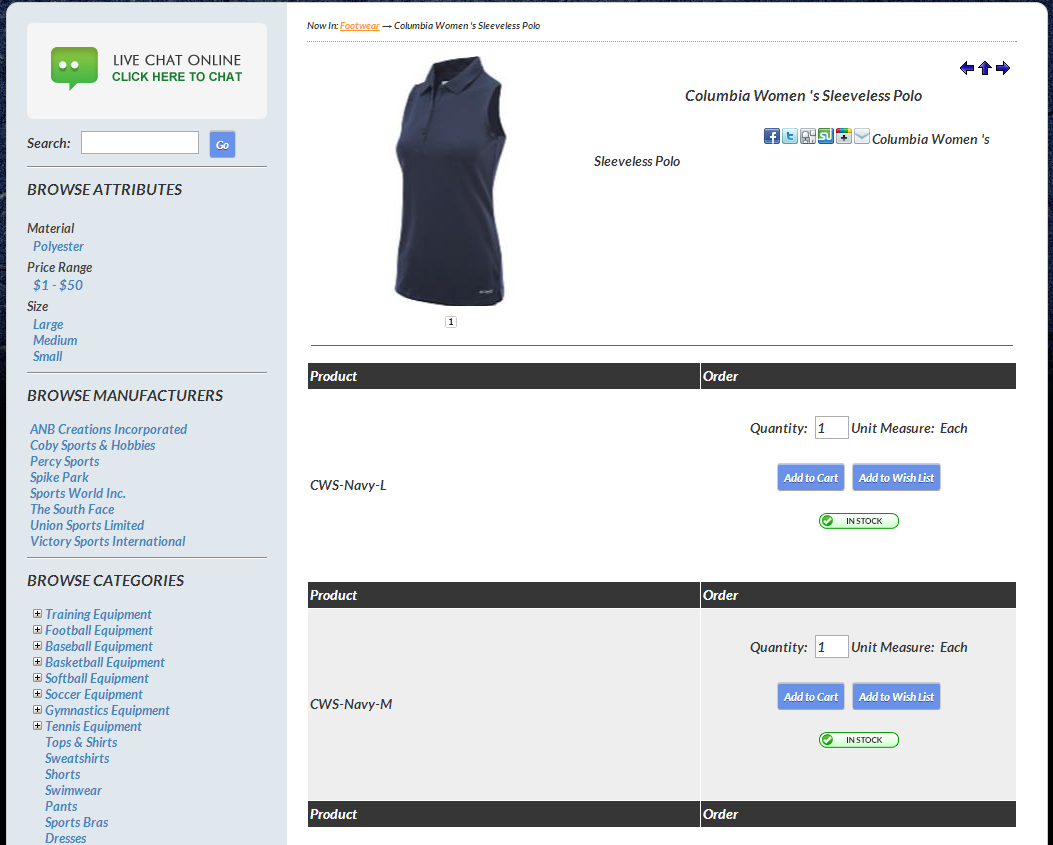Open Football Equipment category link
This screenshot has width=1053, height=845.
click(99, 631)
